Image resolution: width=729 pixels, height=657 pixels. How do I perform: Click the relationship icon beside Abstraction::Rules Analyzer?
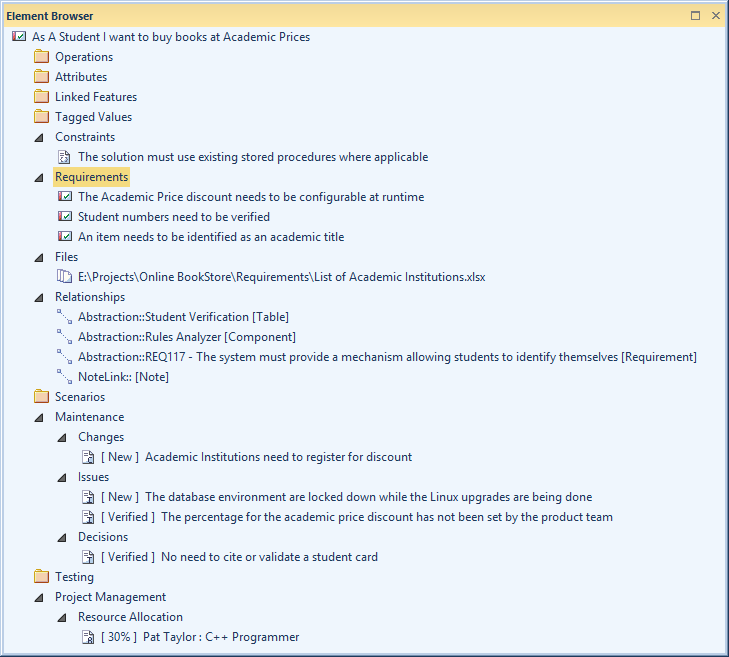[x=64, y=337]
